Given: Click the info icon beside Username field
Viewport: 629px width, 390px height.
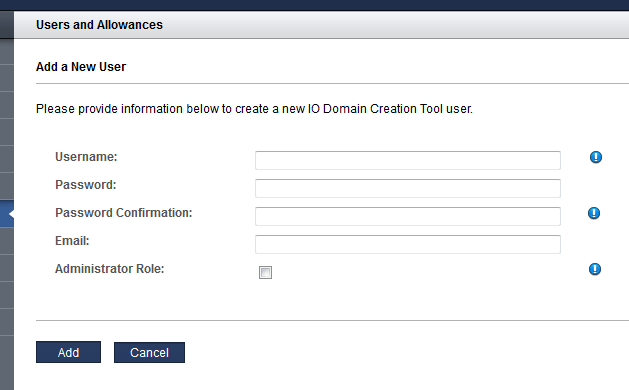Looking at the screenshot, I should click(596, 157).
